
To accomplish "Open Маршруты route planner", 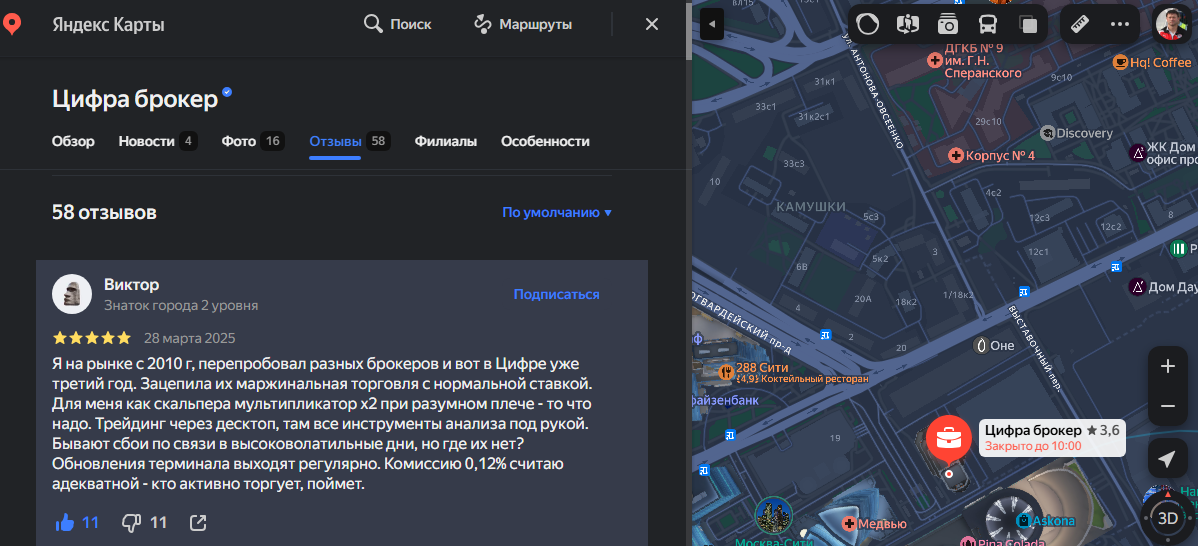I will (523, 24).
